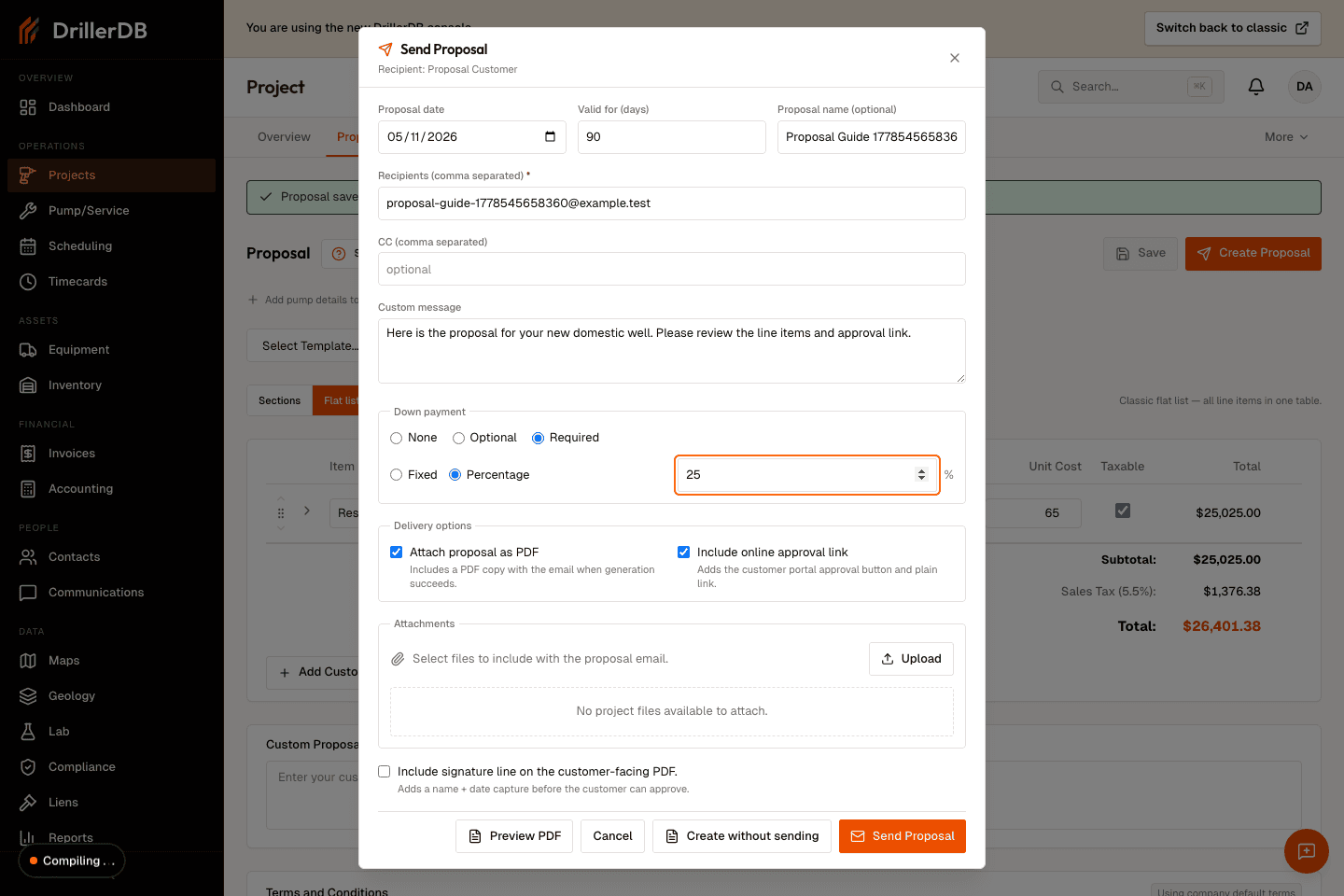Select the Percentage down payment type

[455, 475]
